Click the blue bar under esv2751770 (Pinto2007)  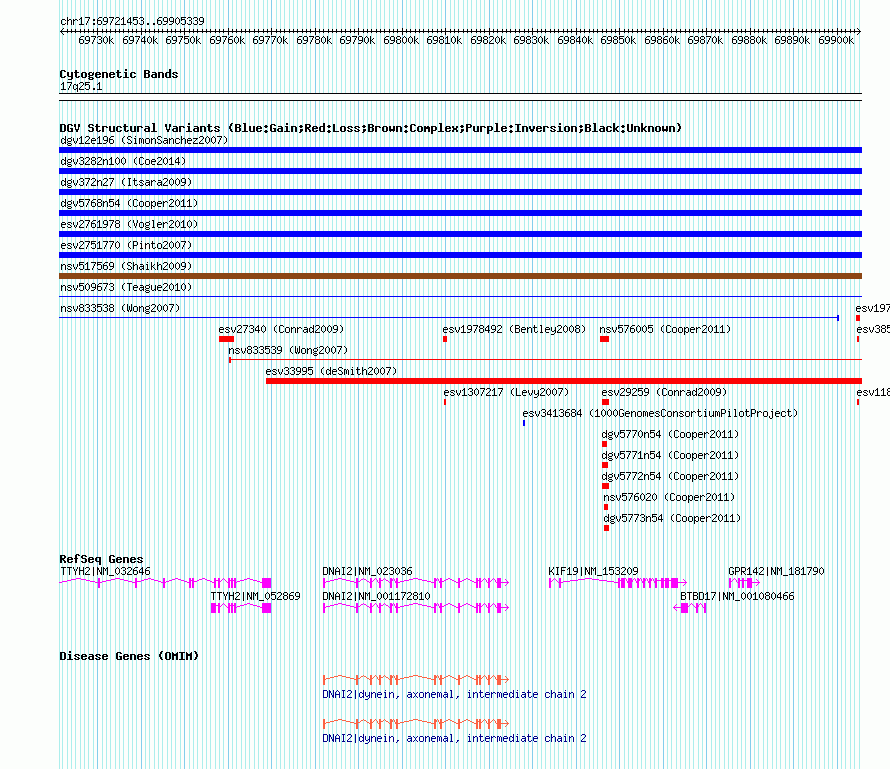pos(460,255)
